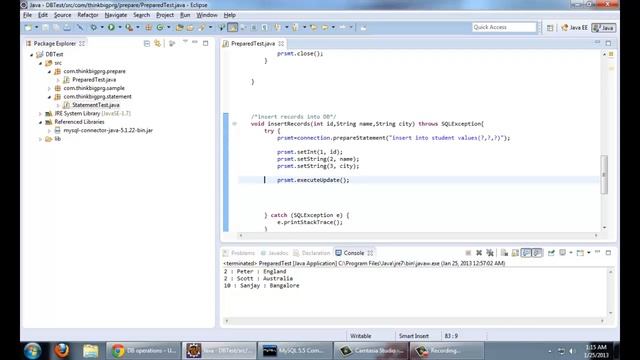Image resolution: width=640 pixels, height=360 pixels.
Task: Run the program with green play icon
Action: [x=111, y=27]
